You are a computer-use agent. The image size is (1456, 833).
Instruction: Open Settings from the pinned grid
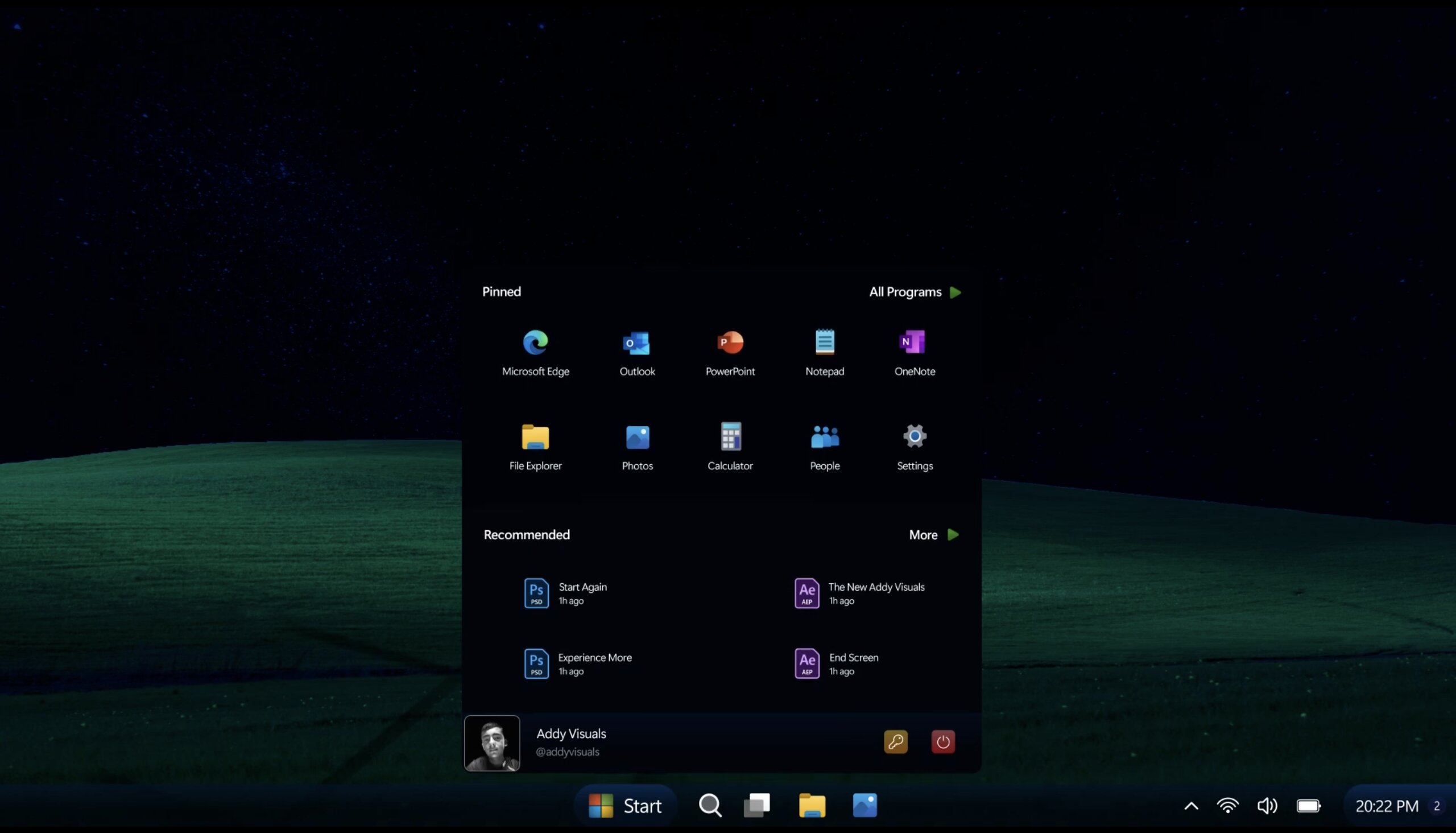pyautogui.click(x=915, y=447)
